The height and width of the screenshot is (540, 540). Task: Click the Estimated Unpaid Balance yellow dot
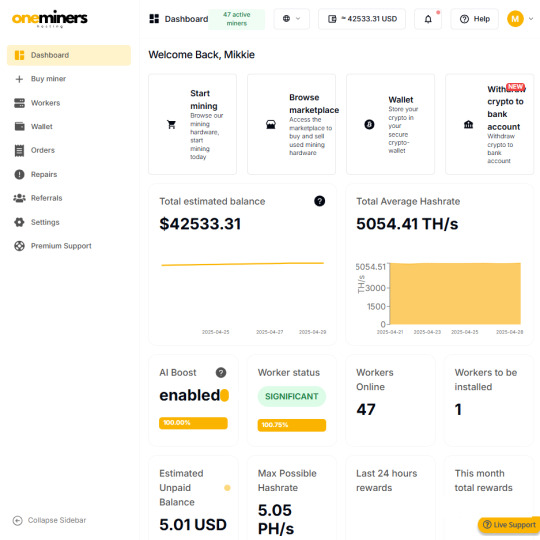(227, 488)
